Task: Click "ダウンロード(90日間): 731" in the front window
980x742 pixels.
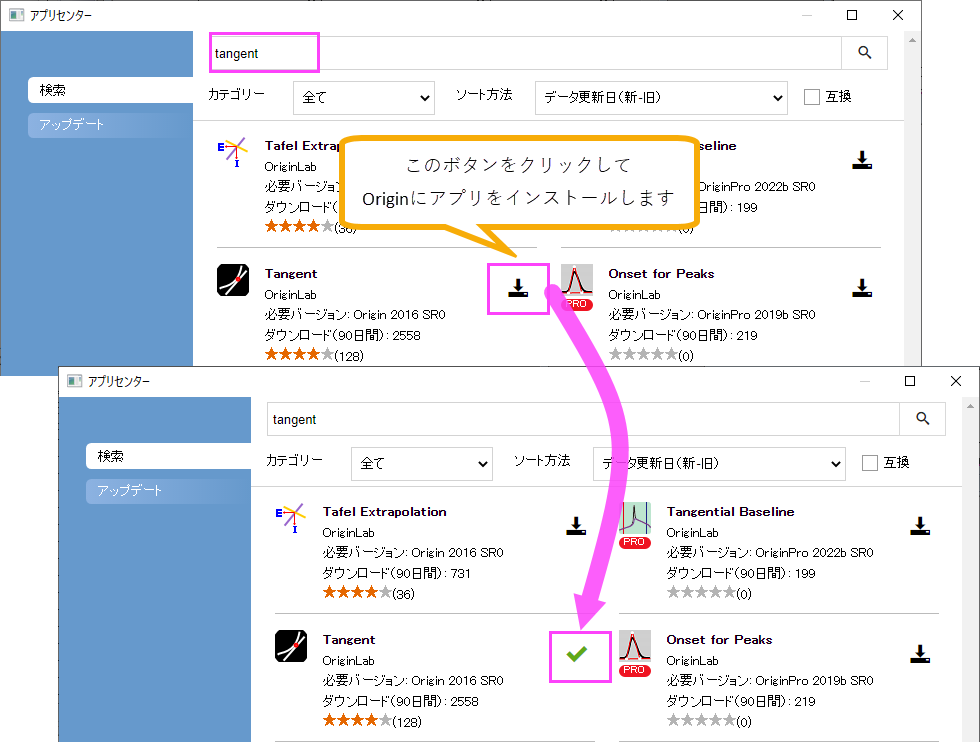Action: pyautogui.click(x=396, y=573)
